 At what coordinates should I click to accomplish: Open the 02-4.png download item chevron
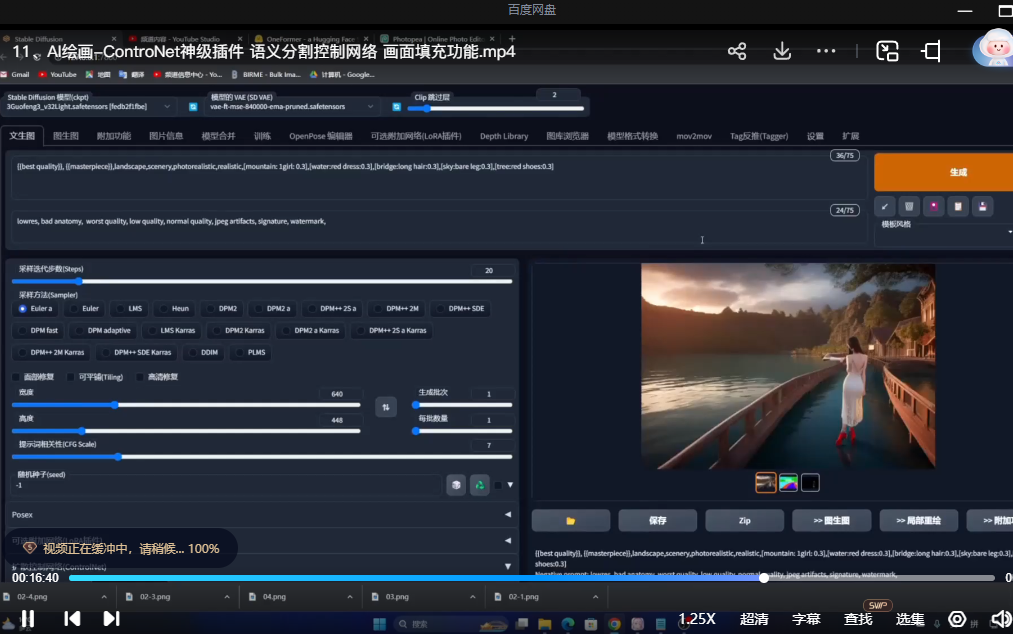pyautogui.click(x=104, y=597)
